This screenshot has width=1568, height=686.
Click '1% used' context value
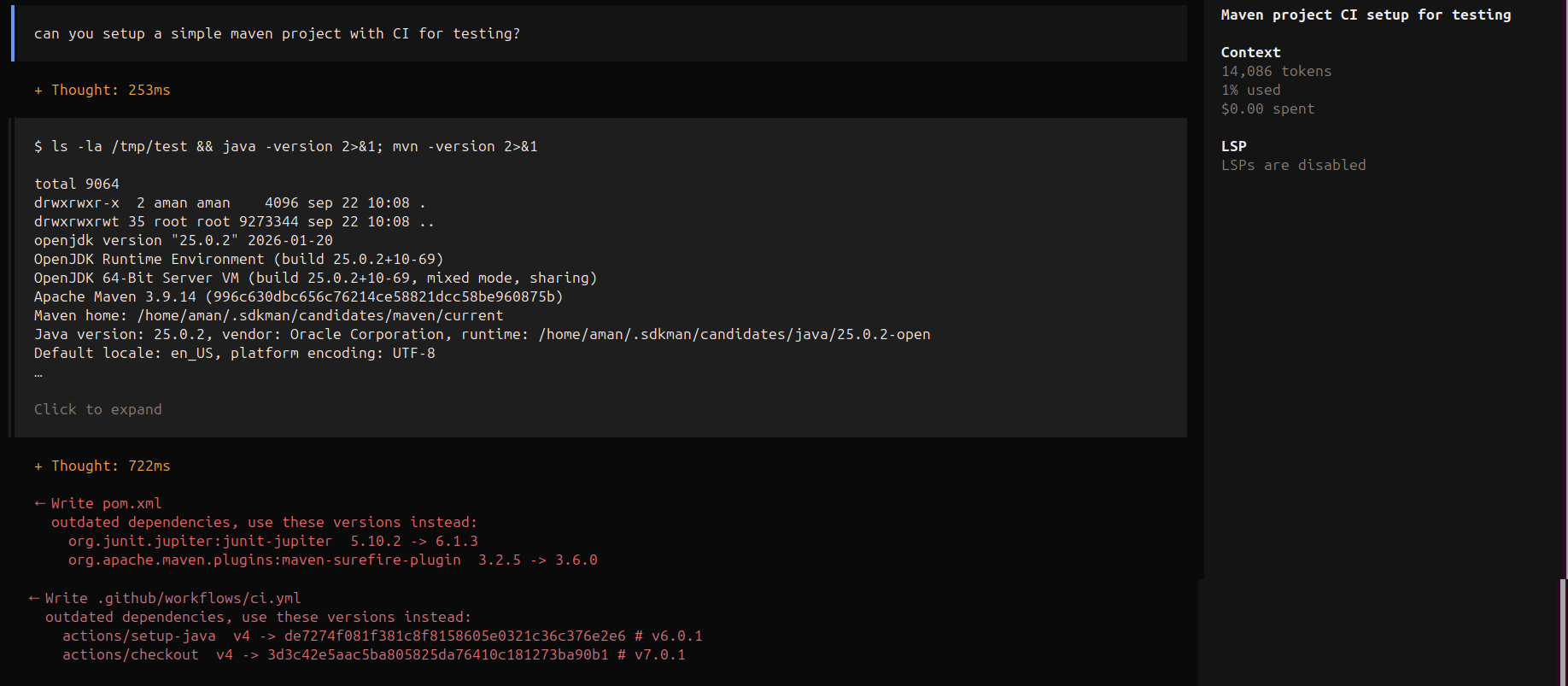point(1250,90)
